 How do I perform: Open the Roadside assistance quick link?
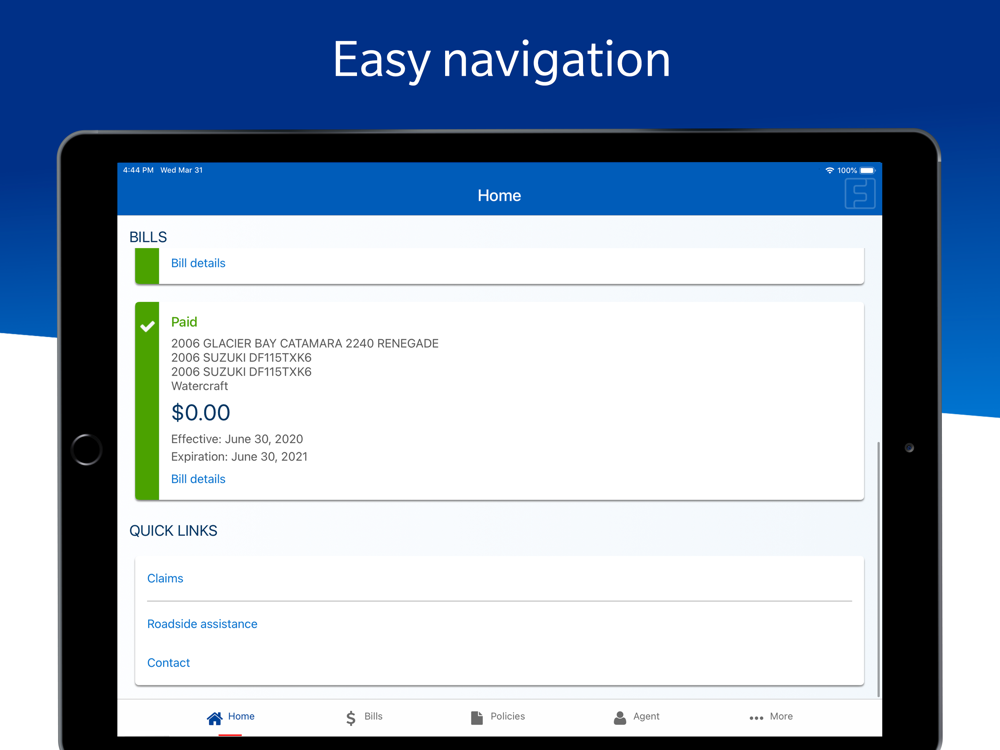202,624
